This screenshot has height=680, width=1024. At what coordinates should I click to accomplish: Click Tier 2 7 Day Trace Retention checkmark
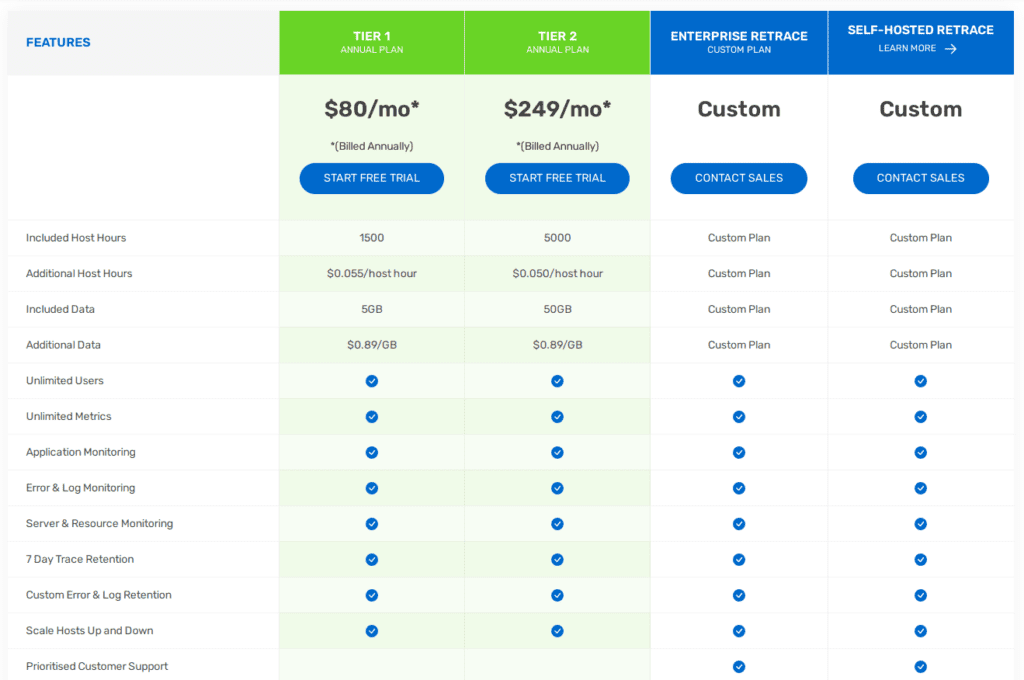click(x=557, y=559)
